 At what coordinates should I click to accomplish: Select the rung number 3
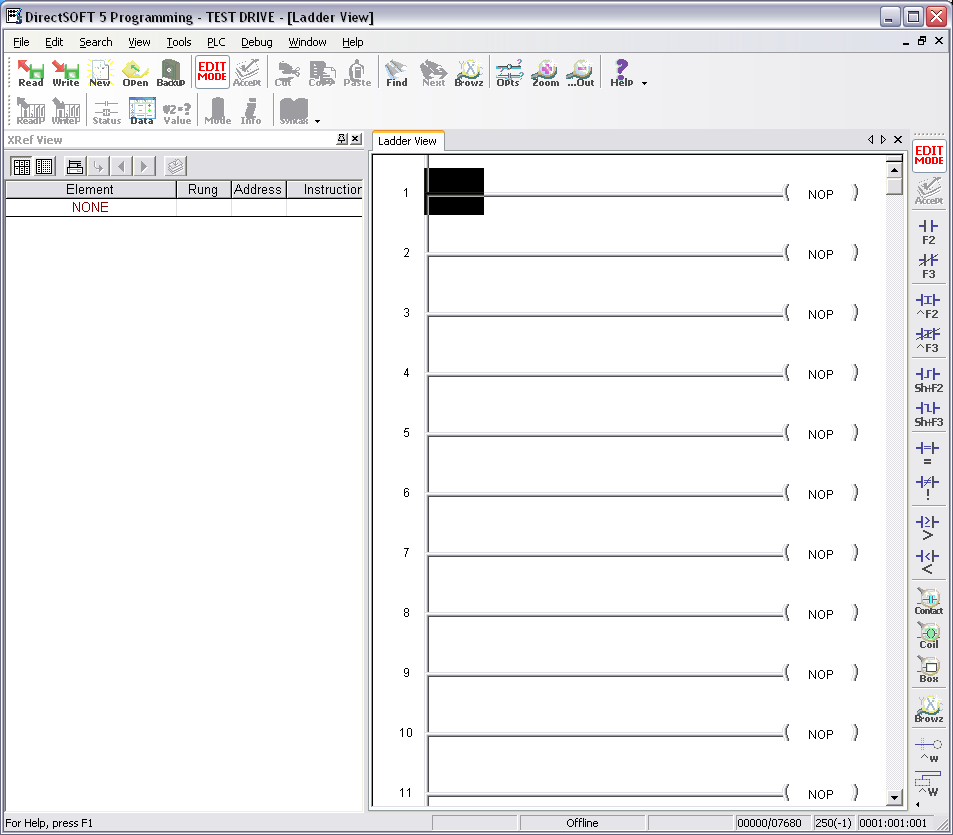pyautogui.click(x=407, y=313)
